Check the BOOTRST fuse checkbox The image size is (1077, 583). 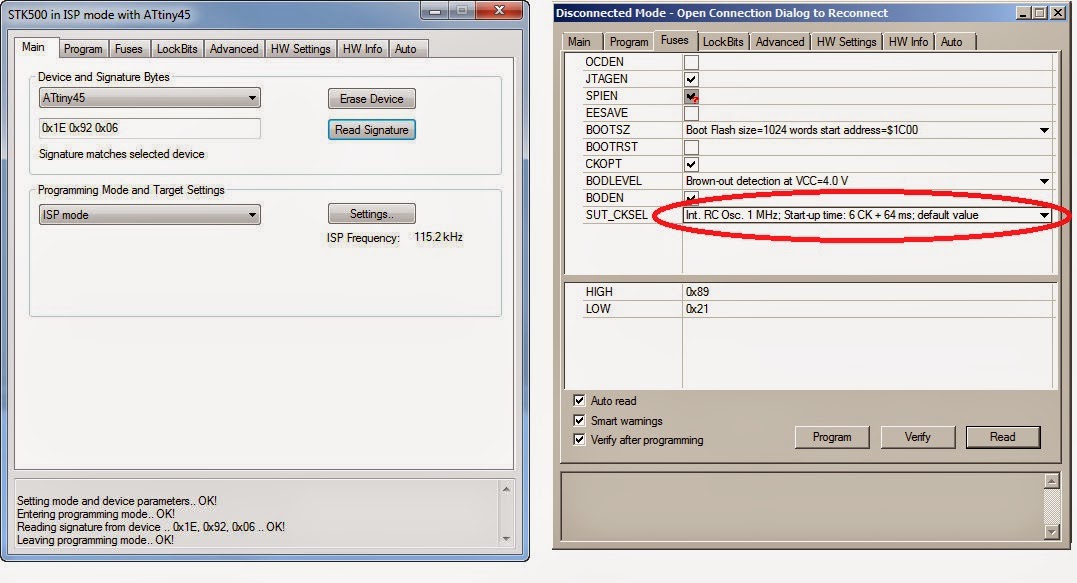tap(691, 148)
